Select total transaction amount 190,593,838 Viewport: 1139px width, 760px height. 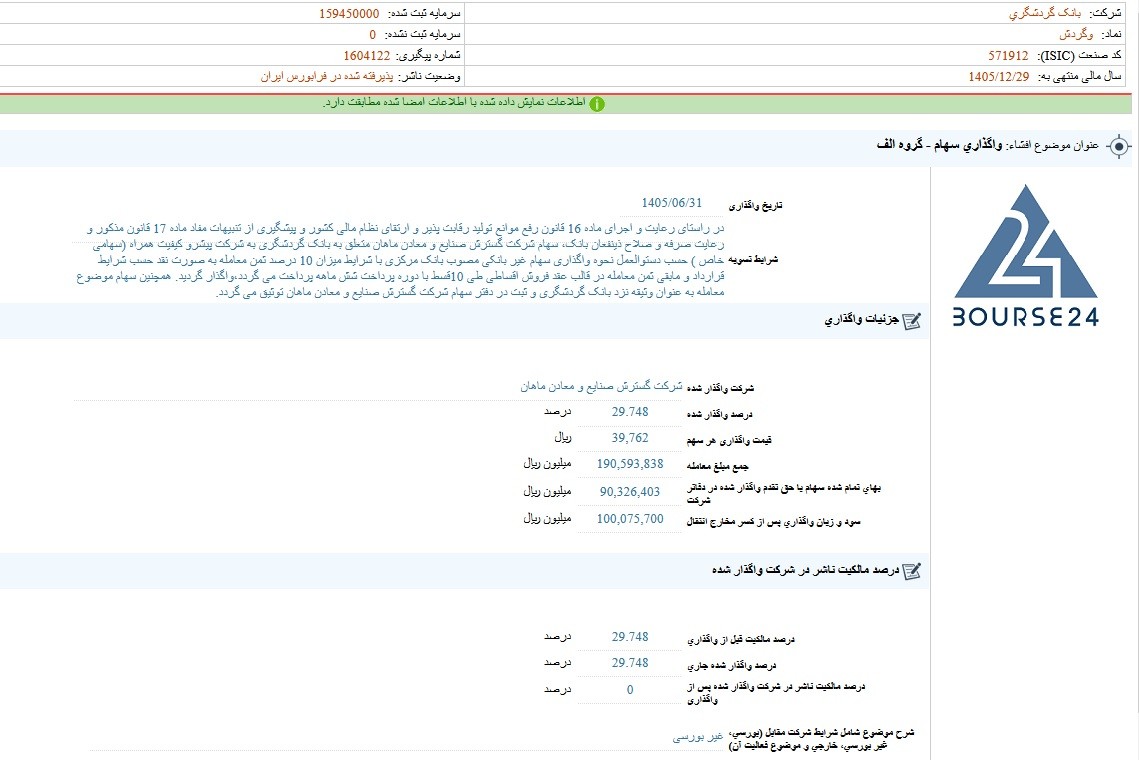(630, 464)
